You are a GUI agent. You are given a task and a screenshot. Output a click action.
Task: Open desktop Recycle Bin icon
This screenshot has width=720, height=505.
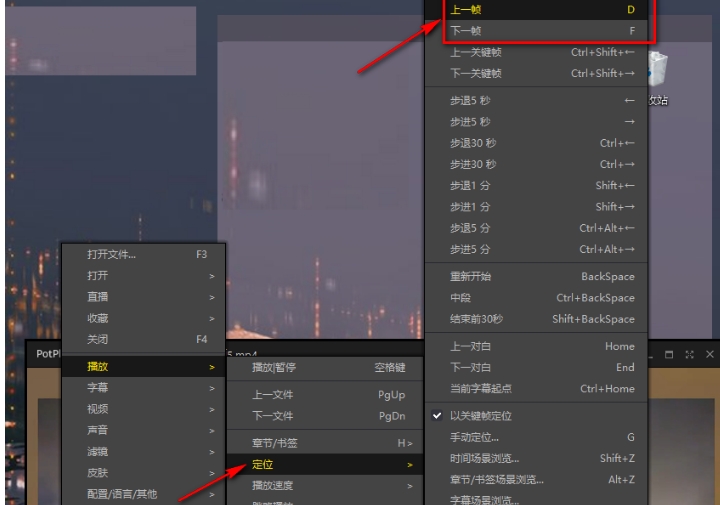click(x=658, y=78)
